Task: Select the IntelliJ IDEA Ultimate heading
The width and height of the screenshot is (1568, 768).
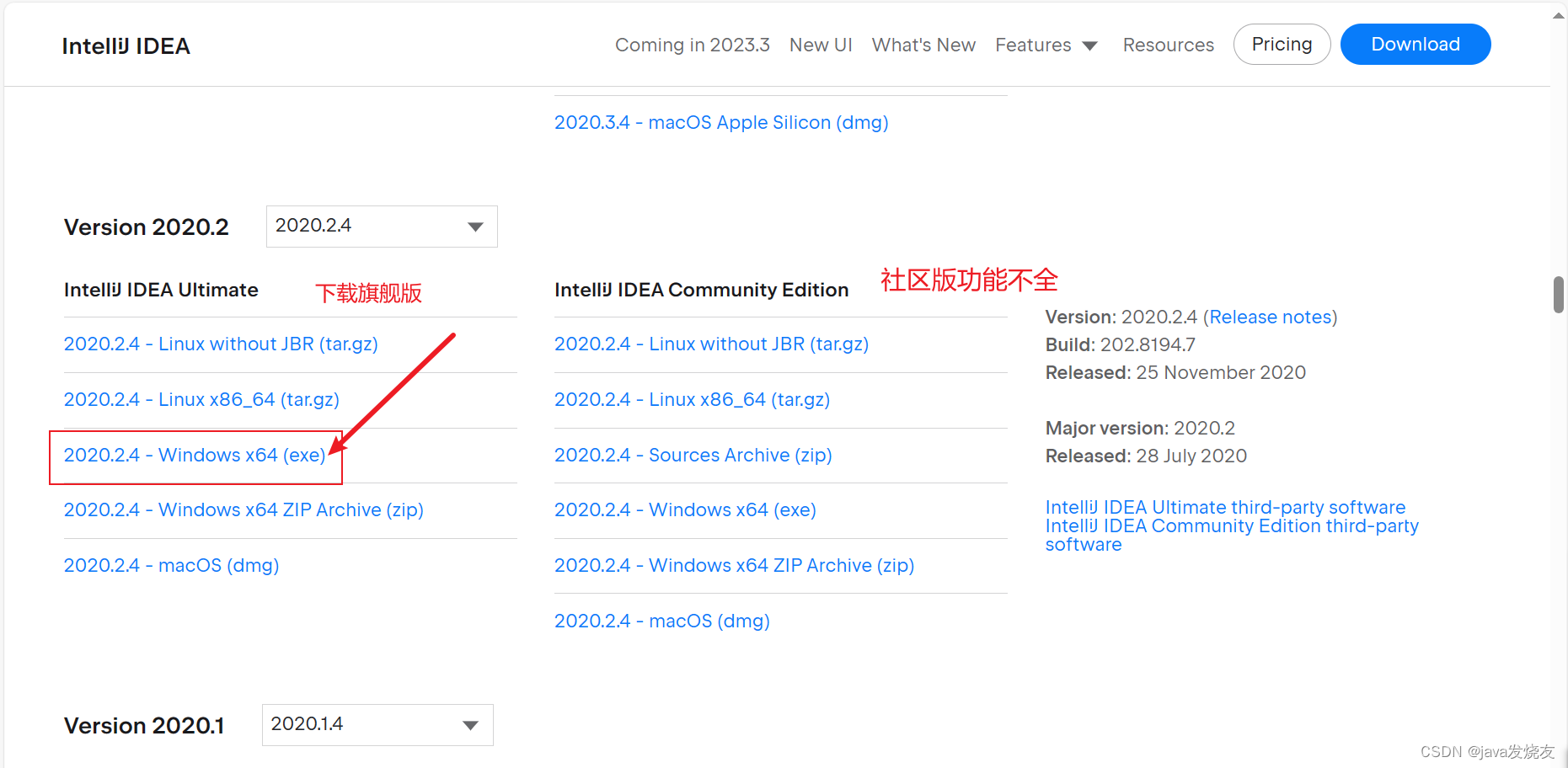Action: 161,290
